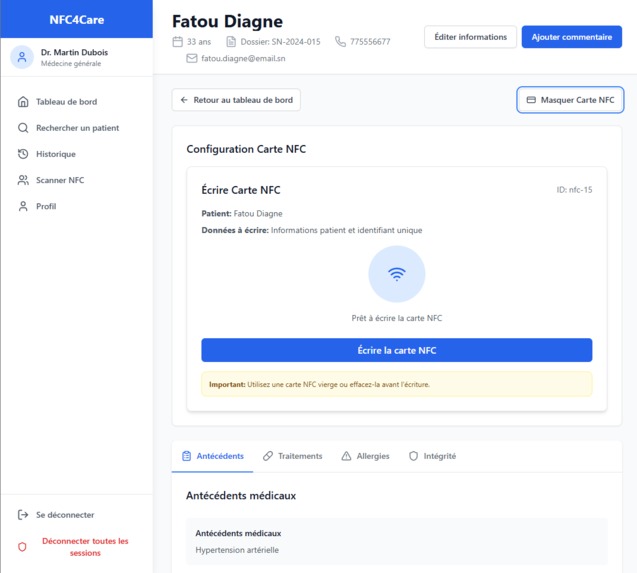Click the Données à écrire description line

click(x=312, y=230)
